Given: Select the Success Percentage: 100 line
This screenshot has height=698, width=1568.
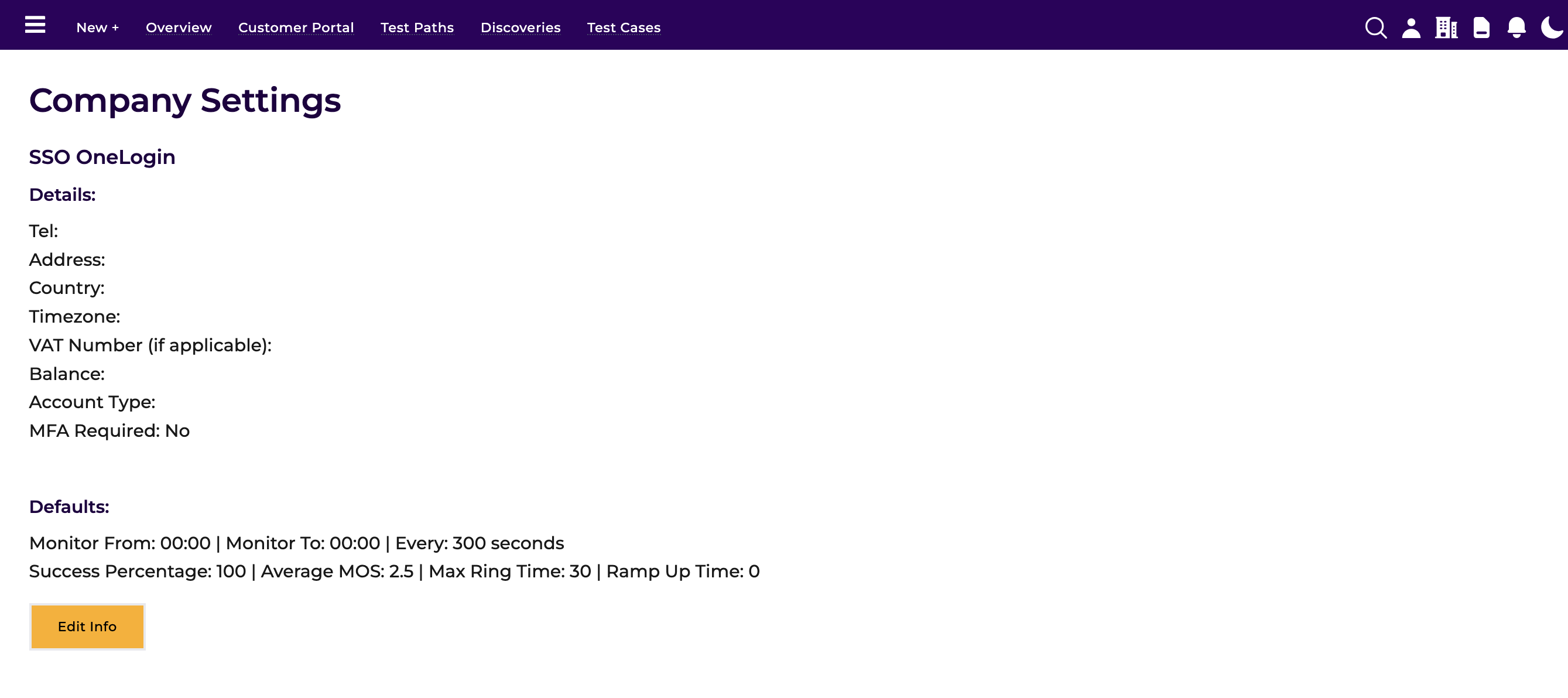Looking at the screenshot, I should click(395, 572).
